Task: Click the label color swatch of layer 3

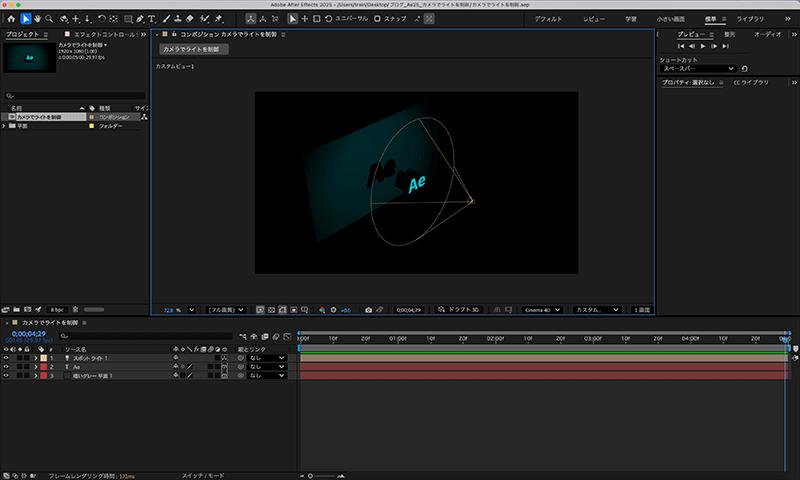Action: click(x=43, y=376)
